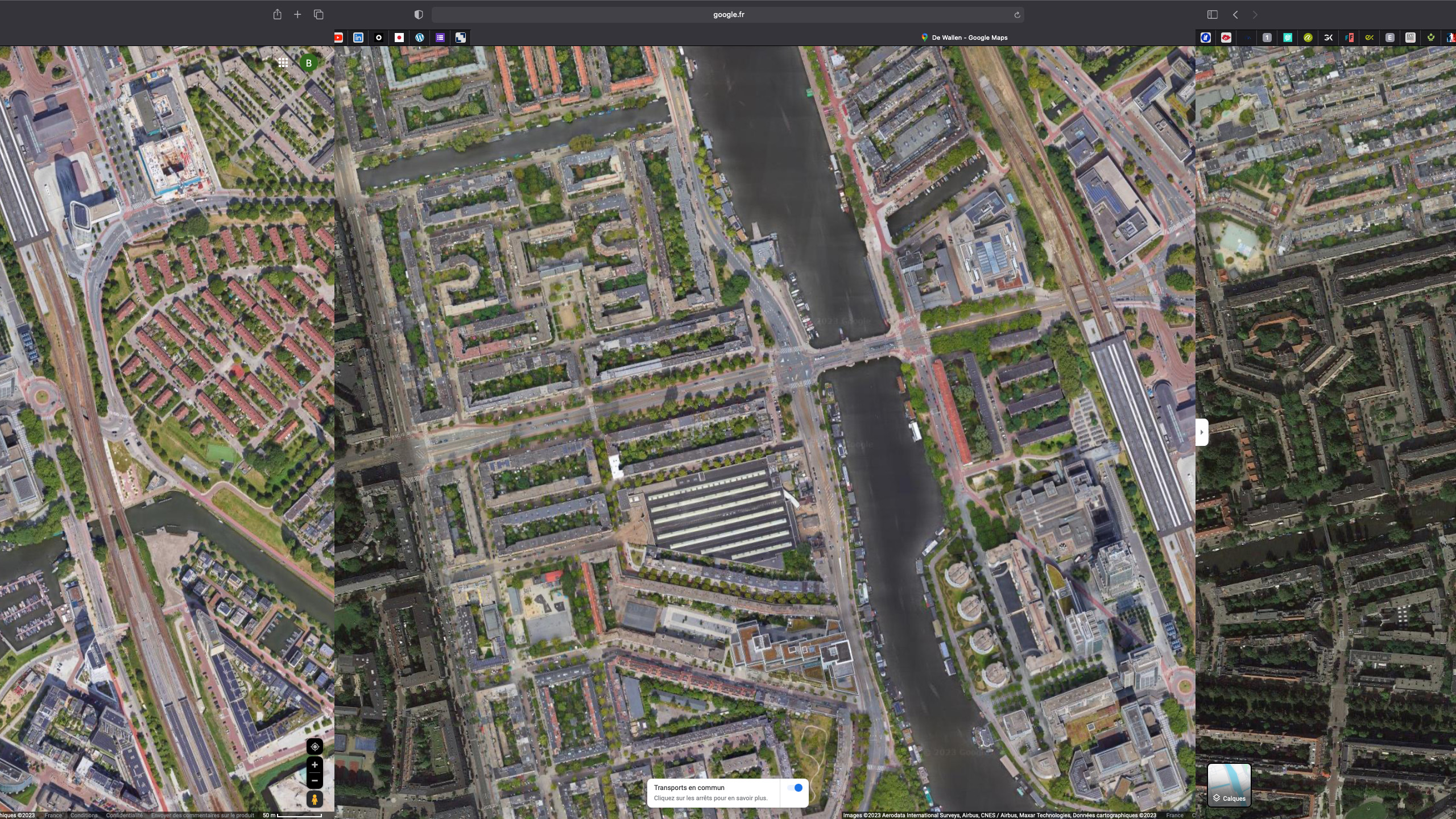
Task: Open the Calques layers thumbnail
Action: [1229, 785]
